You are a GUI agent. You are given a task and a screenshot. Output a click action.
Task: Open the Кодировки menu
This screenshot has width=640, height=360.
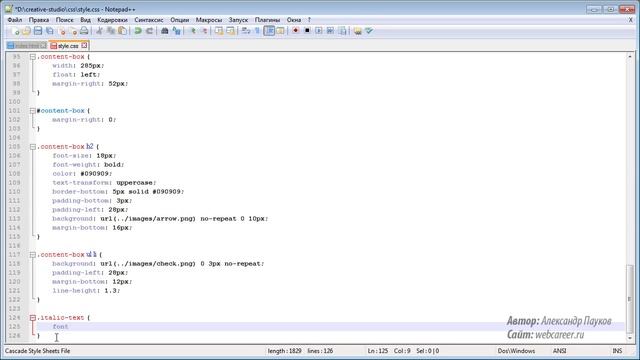(112, 20)
